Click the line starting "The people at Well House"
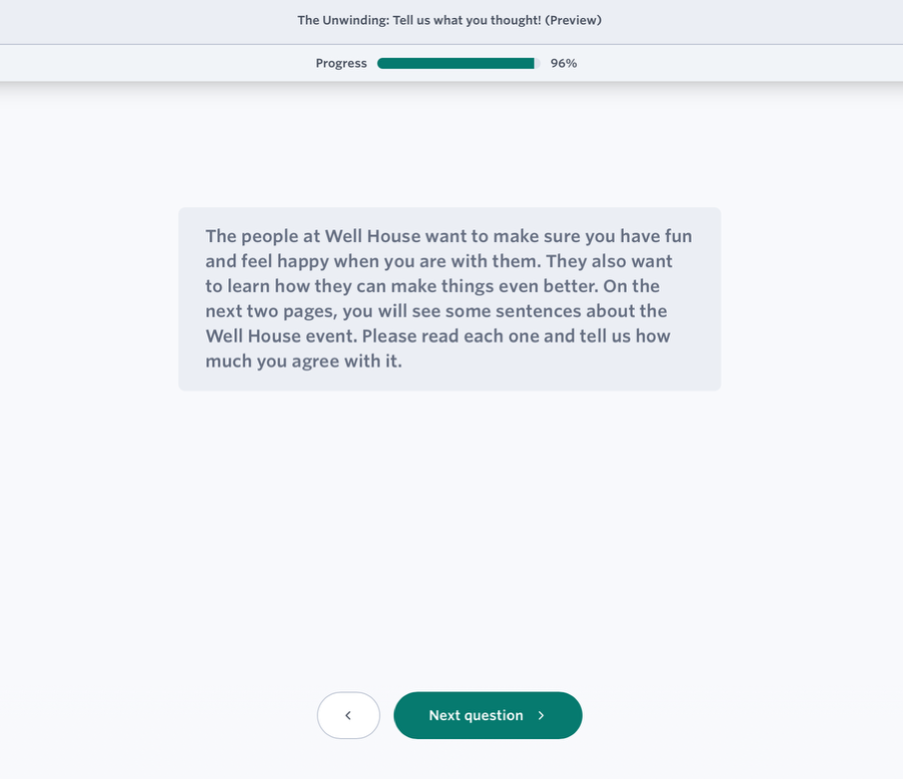Image resolution: width=904 pixels, height=780 pixels. click(448, 237)
